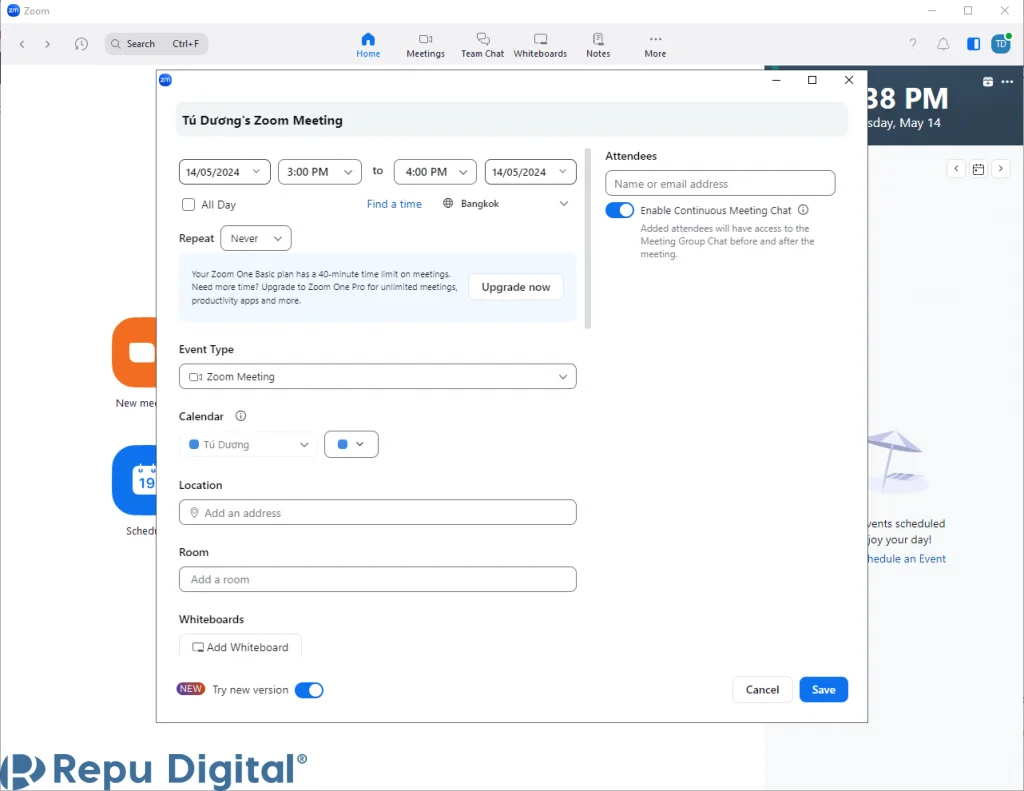Click the orange New meeting icon
1024x791 pixels.
click(x=135, y=353)
